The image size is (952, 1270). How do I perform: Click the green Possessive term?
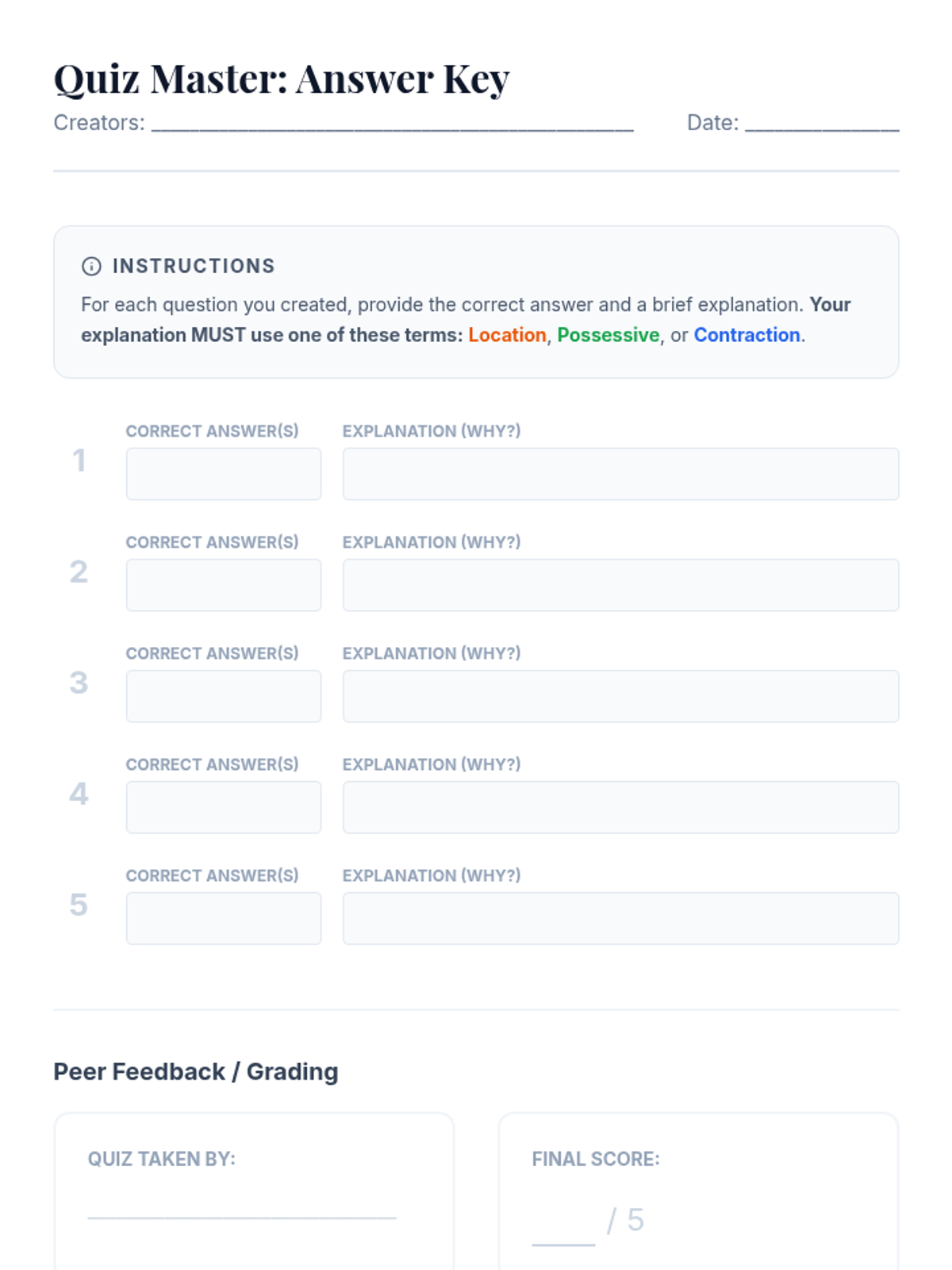608,335
